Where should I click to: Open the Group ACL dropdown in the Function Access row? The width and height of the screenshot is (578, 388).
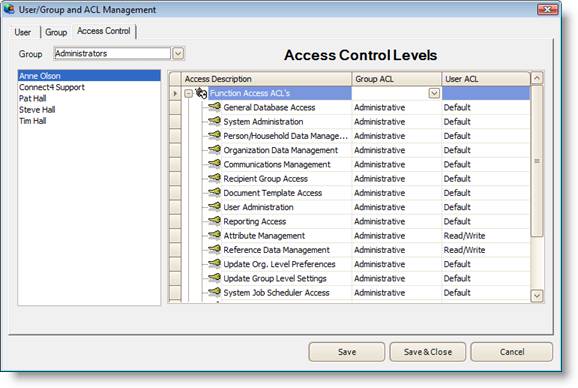click(x=434, y=93)
